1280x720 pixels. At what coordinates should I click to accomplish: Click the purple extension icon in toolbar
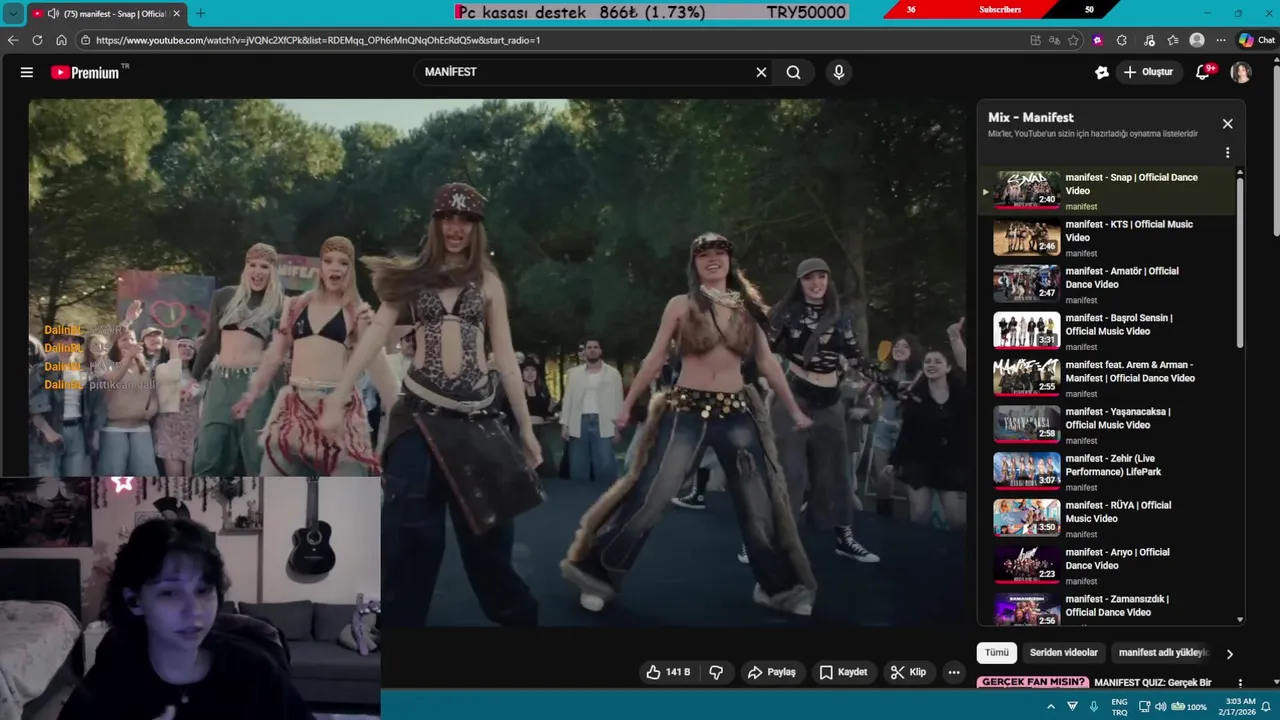pos(1098,40)
